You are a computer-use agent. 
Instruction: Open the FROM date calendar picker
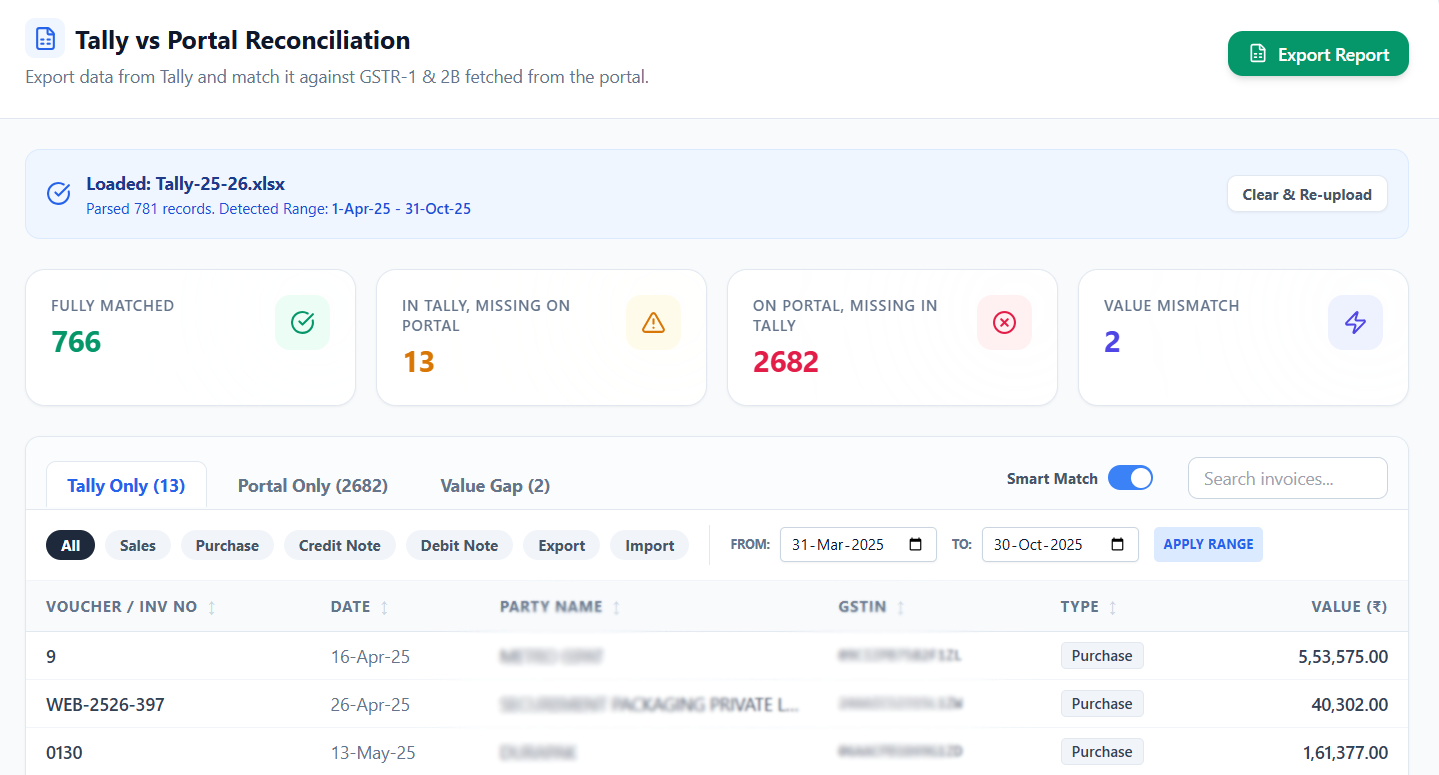pyautogui.click(x=915, y=545)
